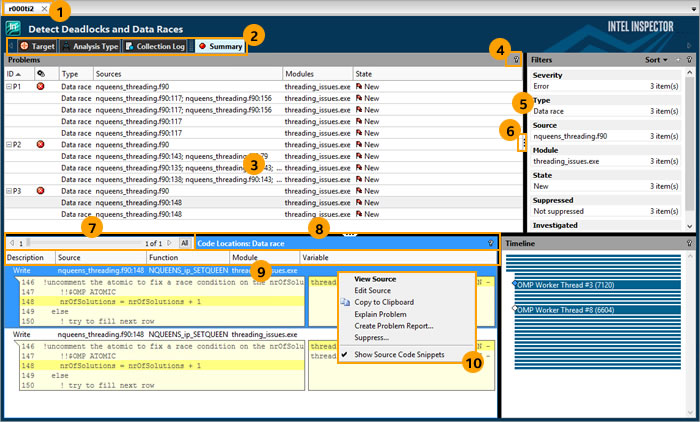Click the Copy to Clipboard icon
The image size is (700, 422).
click(346, 301)
